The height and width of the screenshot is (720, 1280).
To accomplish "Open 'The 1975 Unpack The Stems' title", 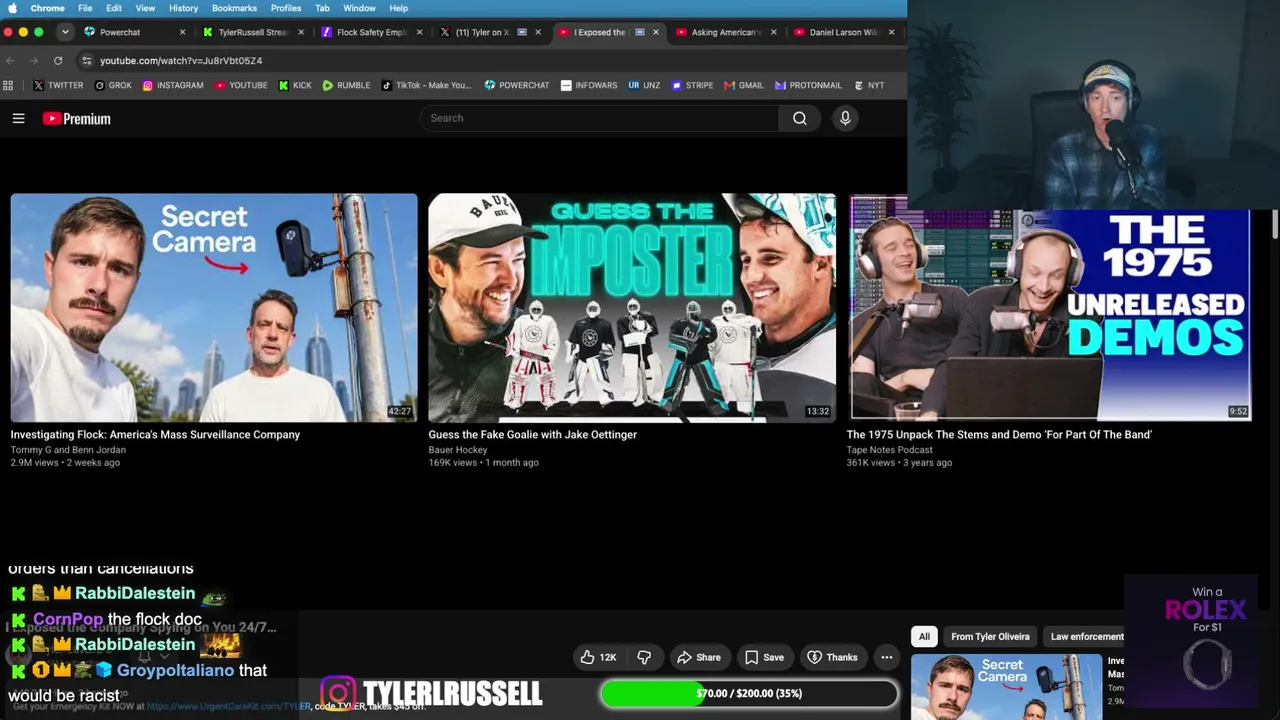I will [x=999, y=435].
